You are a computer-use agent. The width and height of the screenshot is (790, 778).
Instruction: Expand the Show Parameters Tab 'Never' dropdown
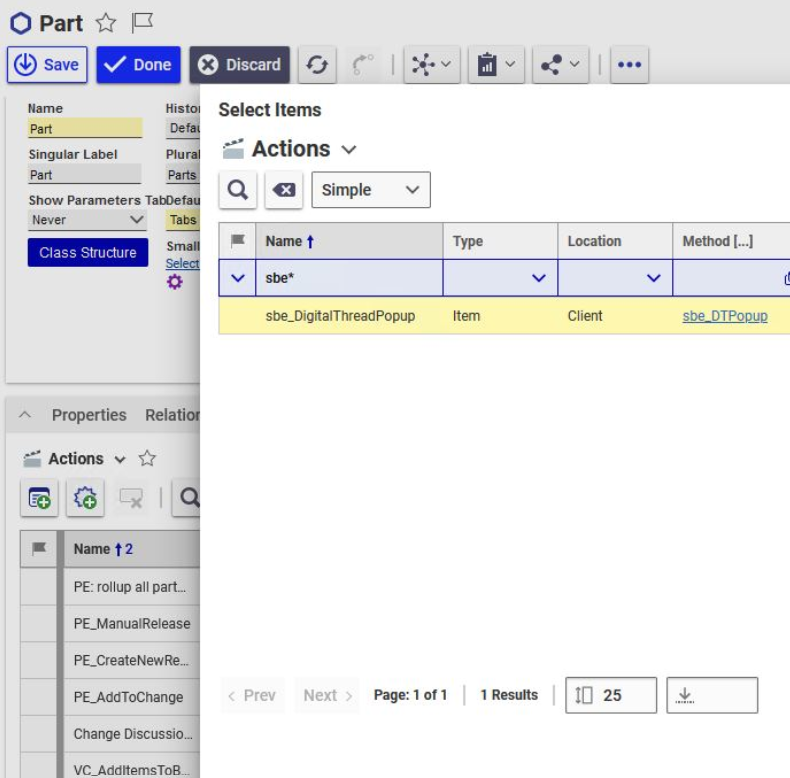(x=87, y=220)
